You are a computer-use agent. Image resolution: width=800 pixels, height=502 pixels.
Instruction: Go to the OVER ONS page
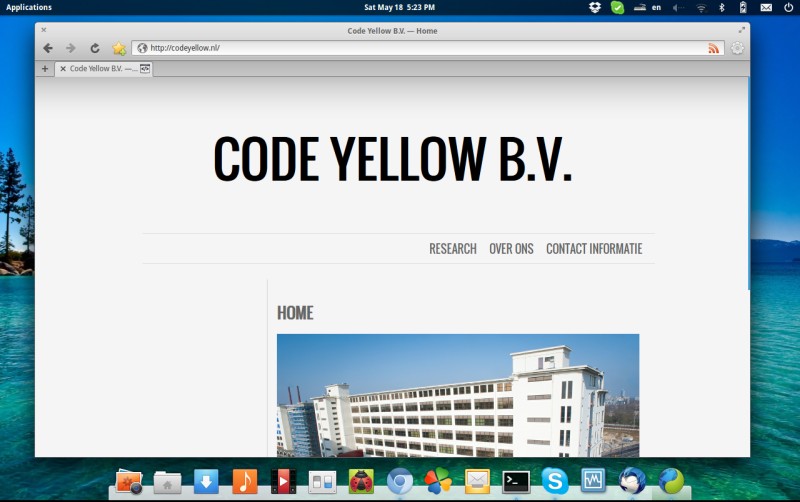click(x=511, y=249)
